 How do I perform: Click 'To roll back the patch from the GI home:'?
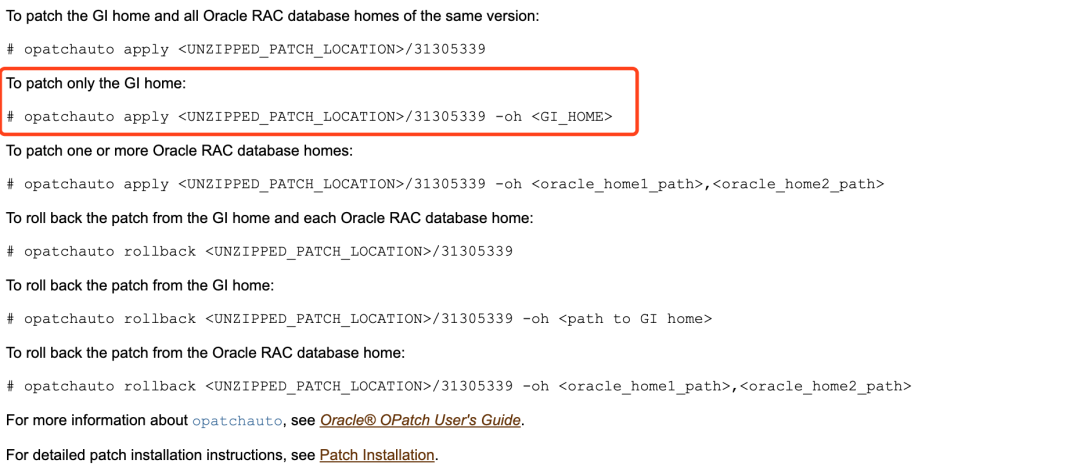140,286
